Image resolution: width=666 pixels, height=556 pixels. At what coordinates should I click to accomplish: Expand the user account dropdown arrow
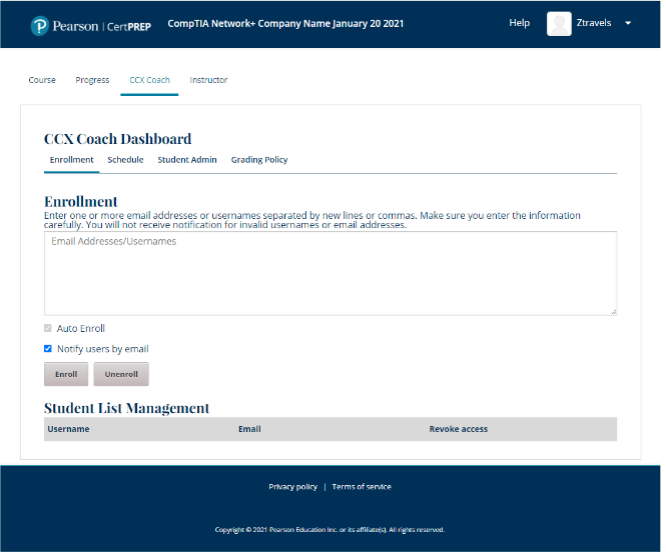point(628,24)
